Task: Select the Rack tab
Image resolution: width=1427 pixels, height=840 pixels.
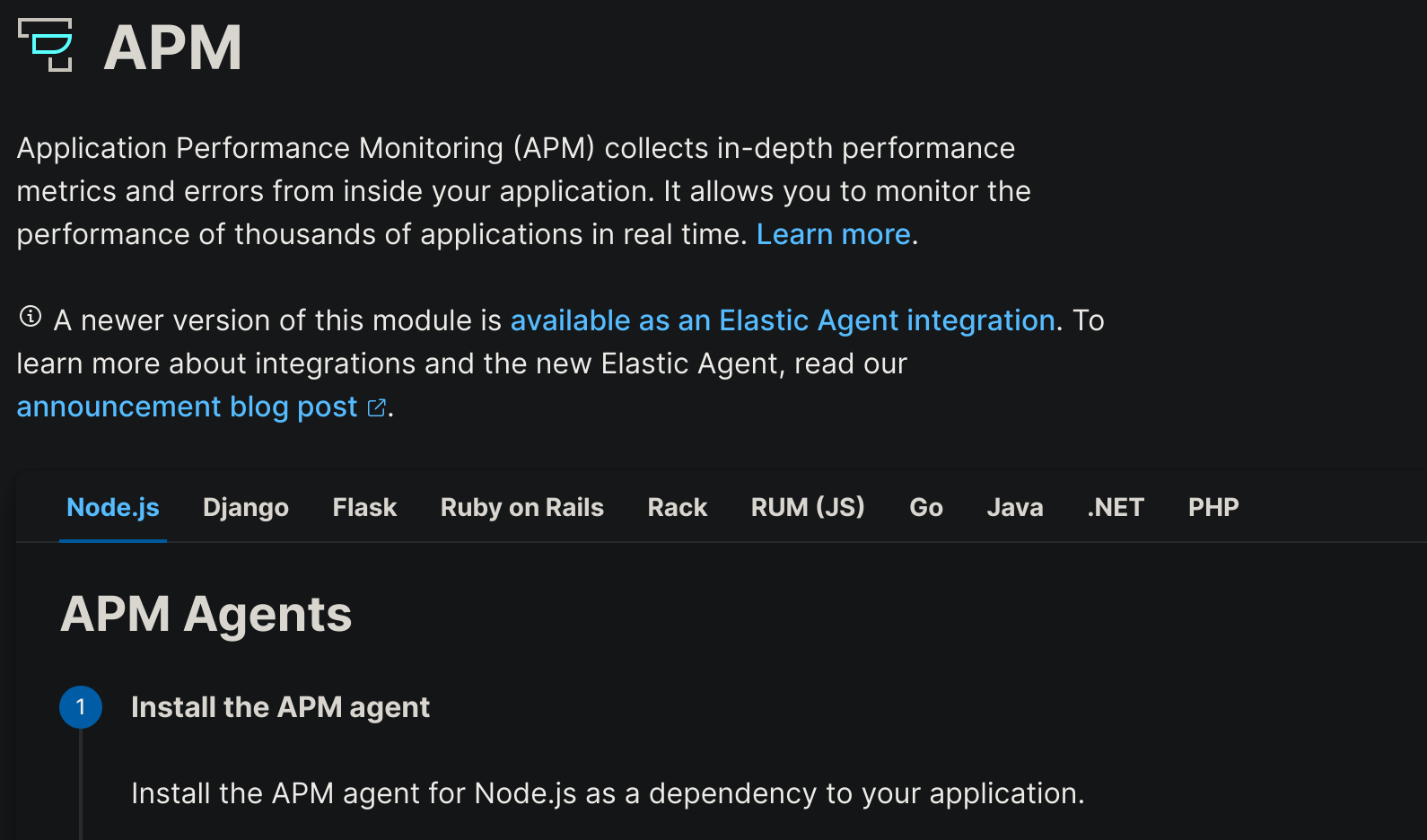Action: 677,507
